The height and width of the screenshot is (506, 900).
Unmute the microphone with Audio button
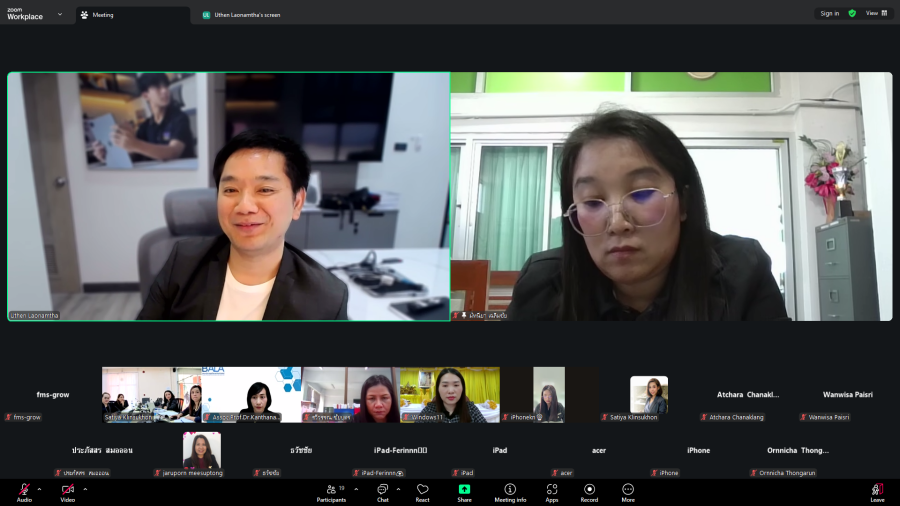click(x=24, y=491)
